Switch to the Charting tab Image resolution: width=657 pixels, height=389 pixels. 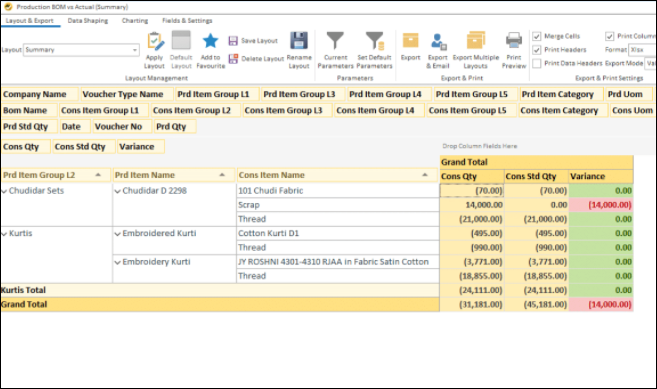[x=135, y=21]
